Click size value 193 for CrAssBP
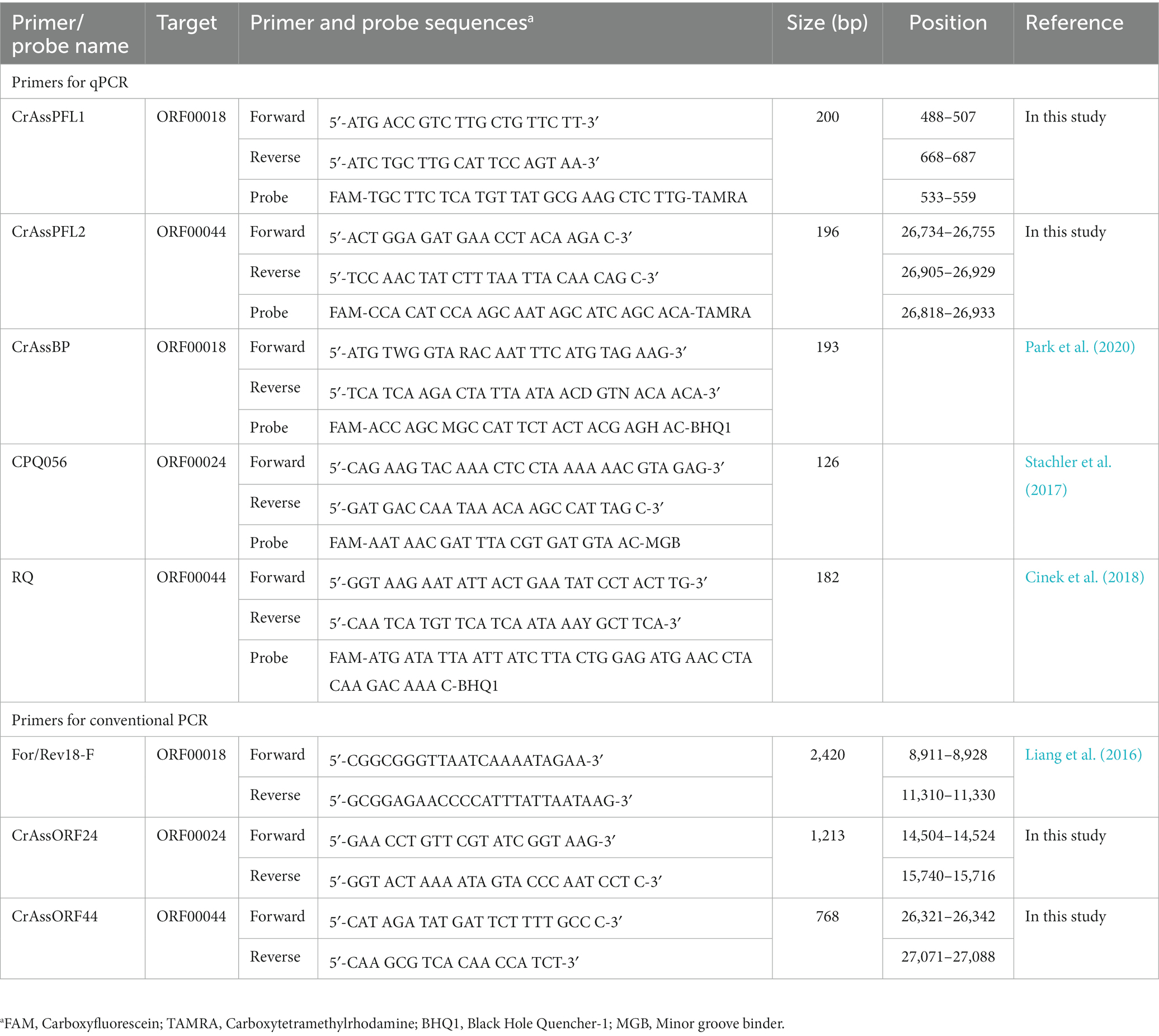Viewport: 1159px width, 1036px height. [827, 347]
